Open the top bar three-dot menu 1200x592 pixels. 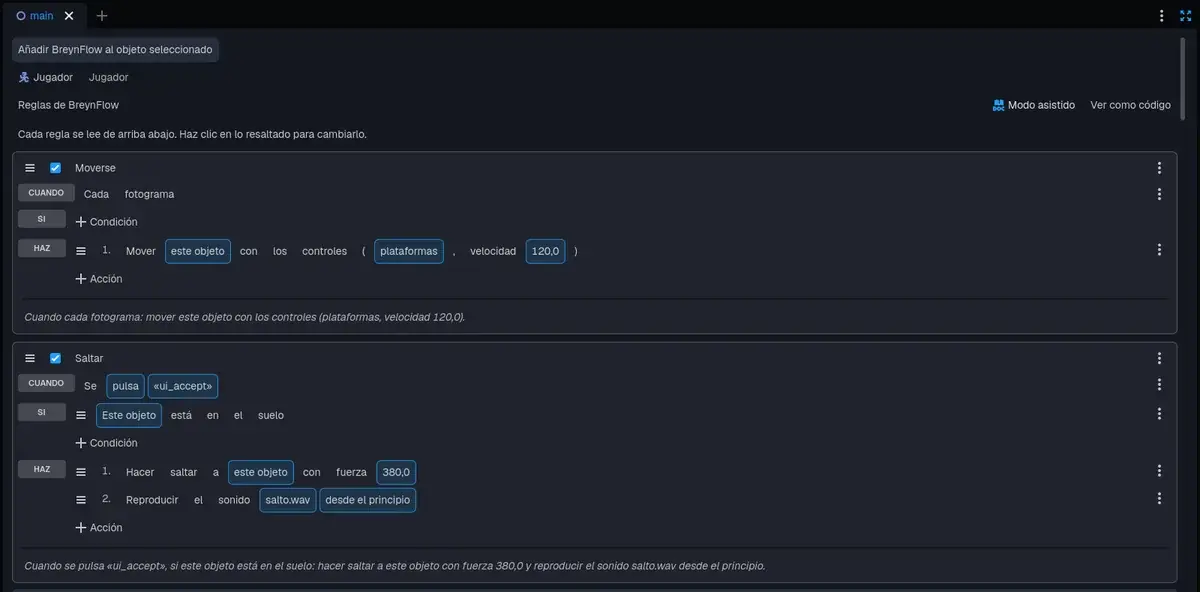click(x=1162, y=16)
